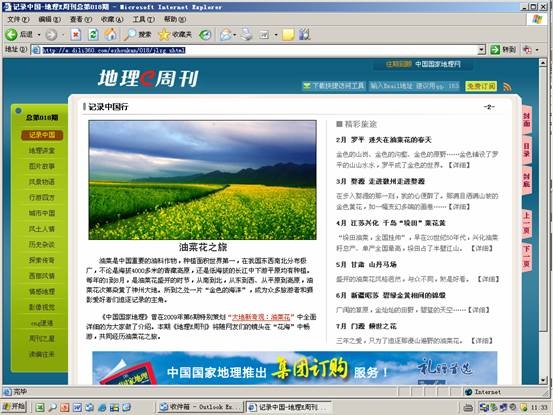
Task: Open History via green clock icon
Action: 205,35
